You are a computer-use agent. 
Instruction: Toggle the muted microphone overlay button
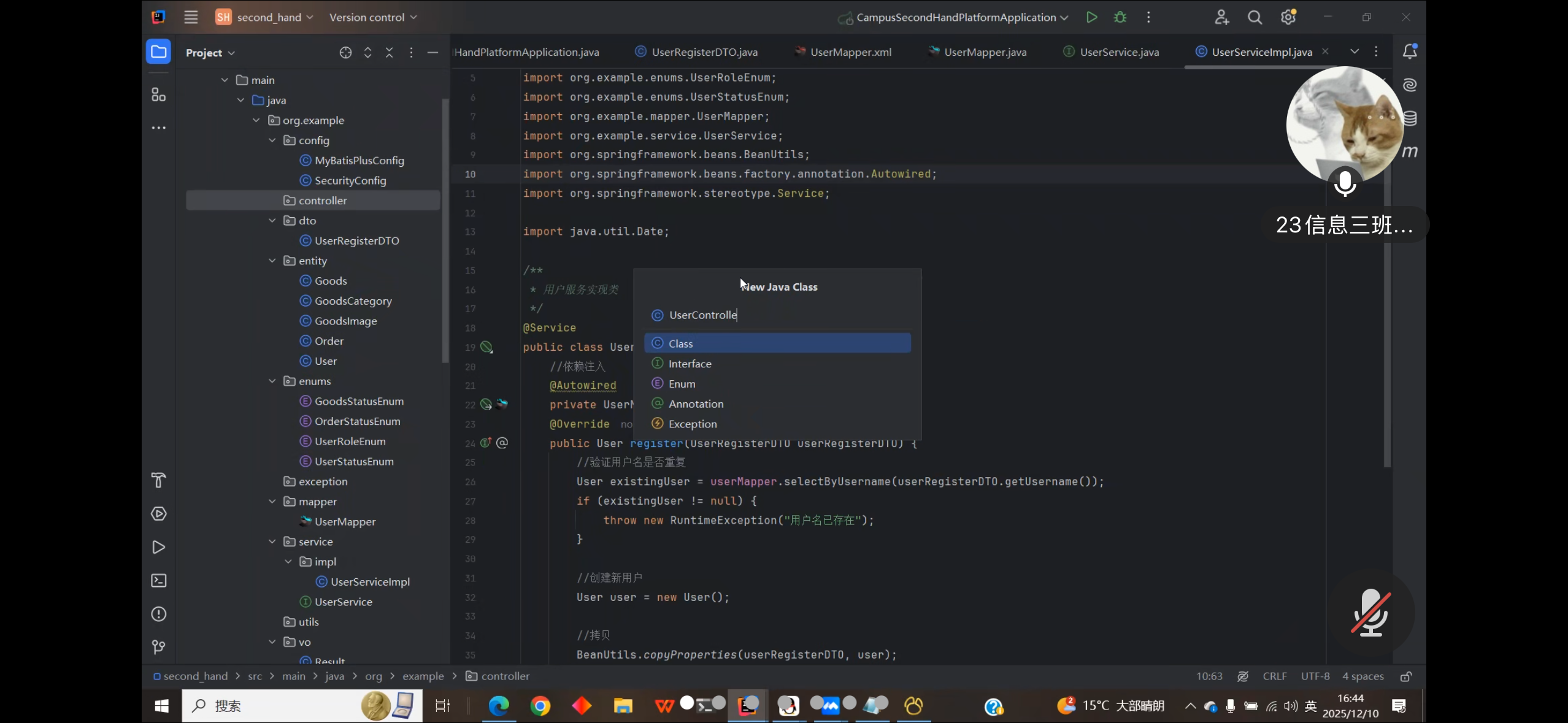point(1370,613)
